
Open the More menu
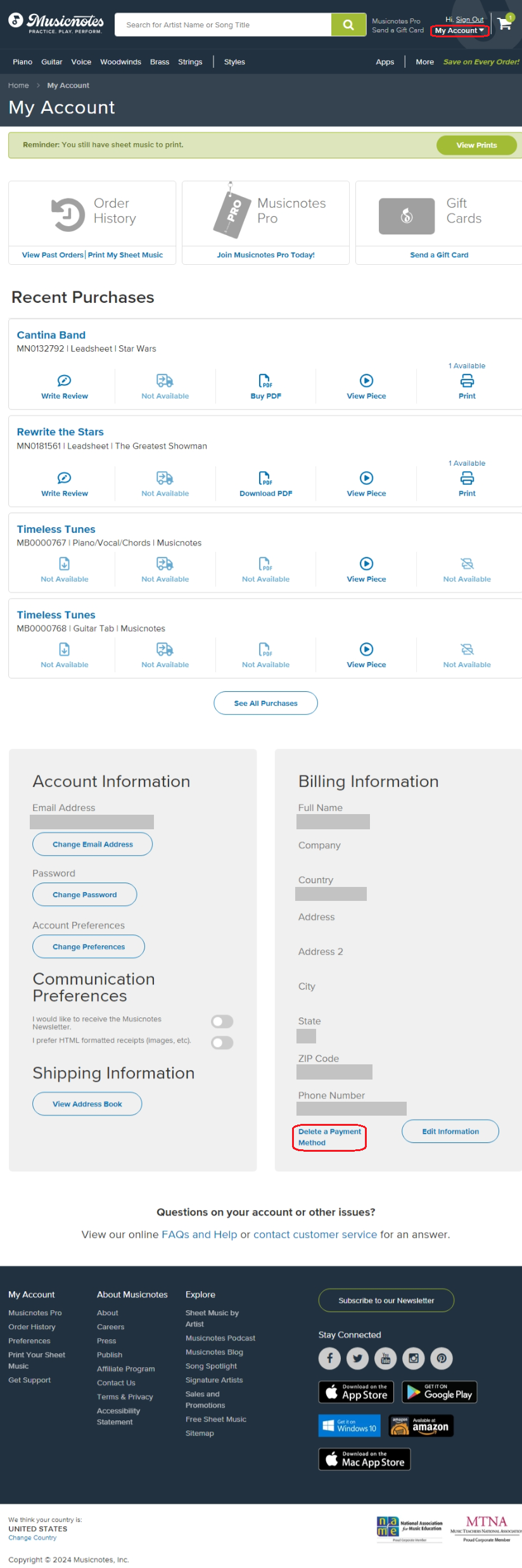coord(425,62)
